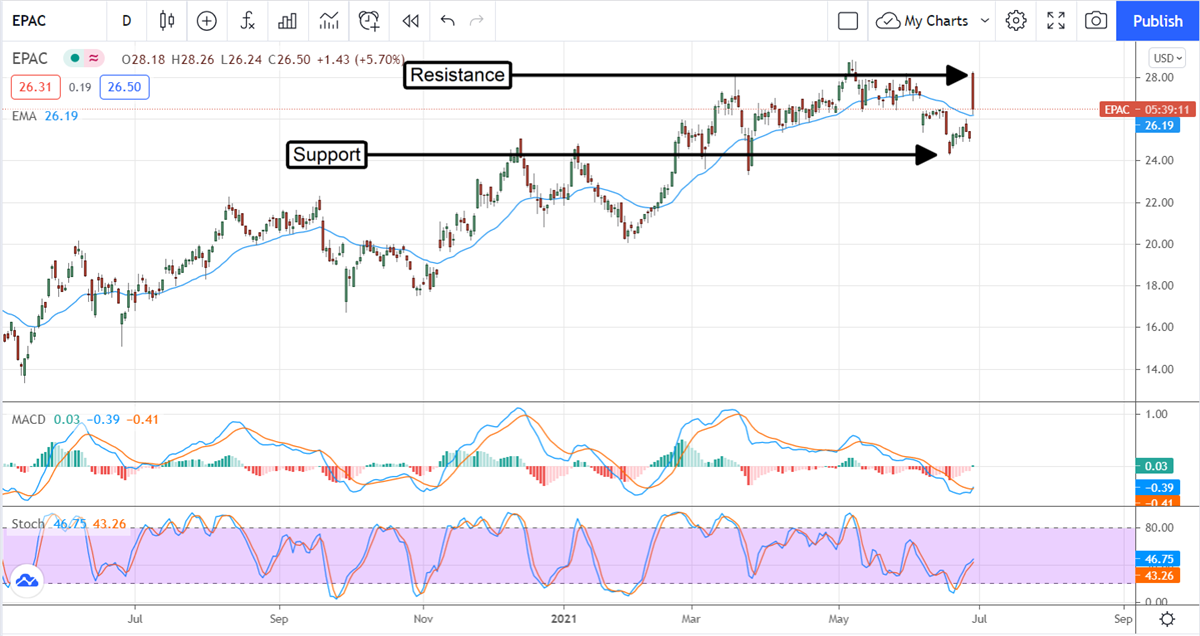Take a chart snapshot with camera icon
This screenshot has width=1200, height=636.
[1097, 20]
